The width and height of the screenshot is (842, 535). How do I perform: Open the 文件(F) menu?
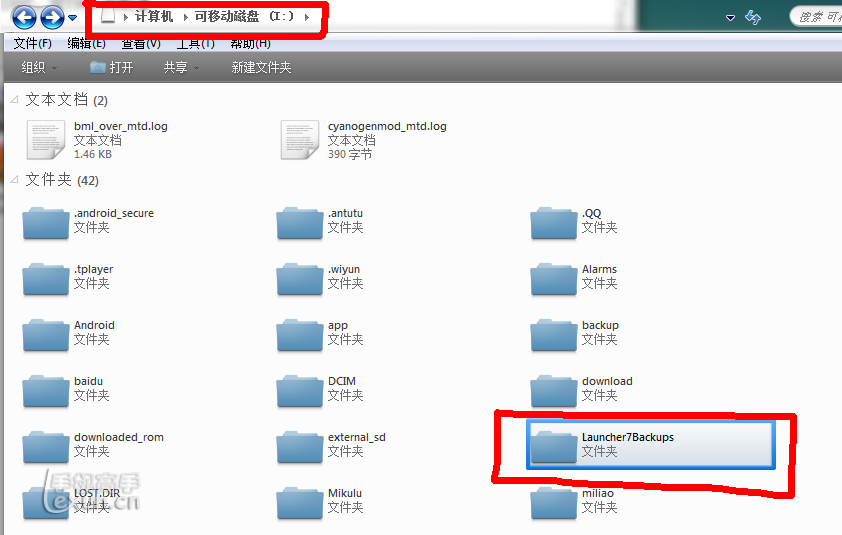(x=32, y=44)
